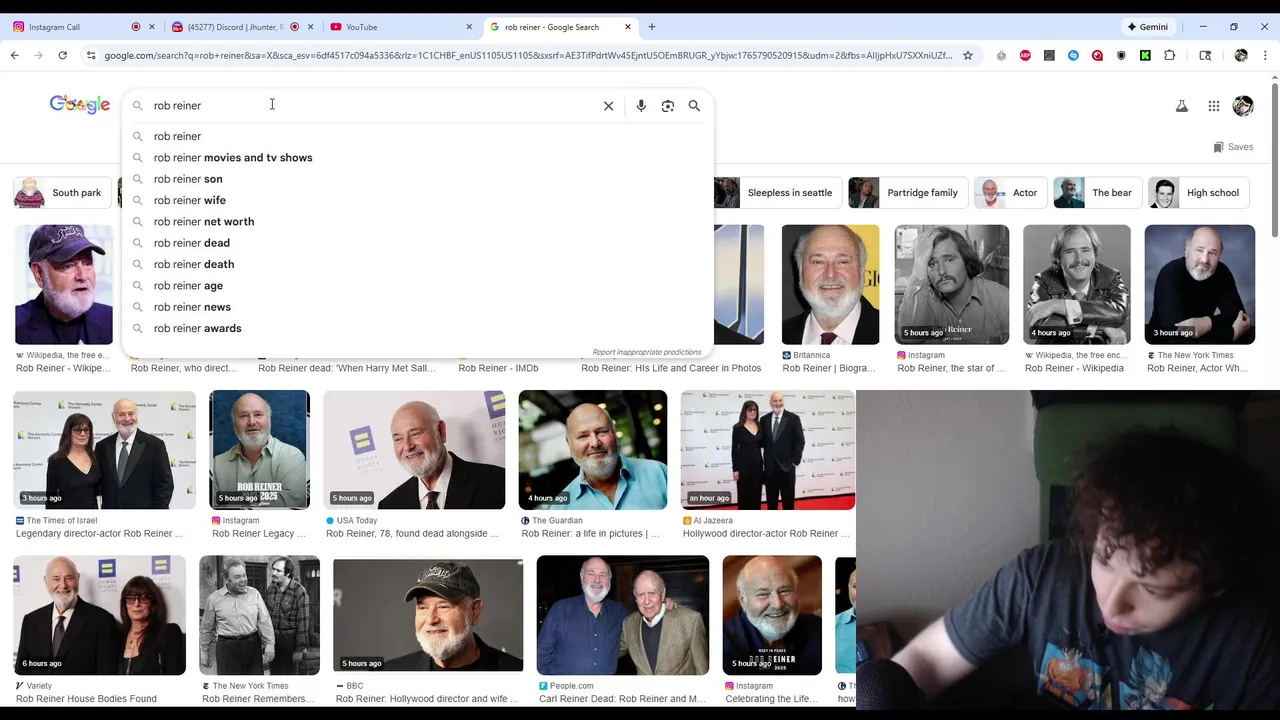1280x720 pixels.
Task: Open Al Jazeera Hollywood director-actor link
Action: pyautogui.click(x=766, y=534)
